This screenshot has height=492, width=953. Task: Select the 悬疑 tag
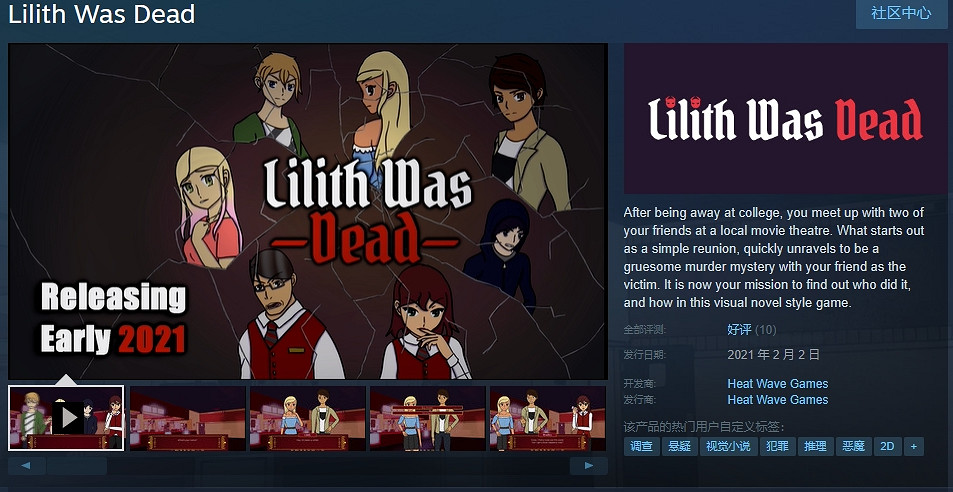pyautogui.click(x=679, y=446)
